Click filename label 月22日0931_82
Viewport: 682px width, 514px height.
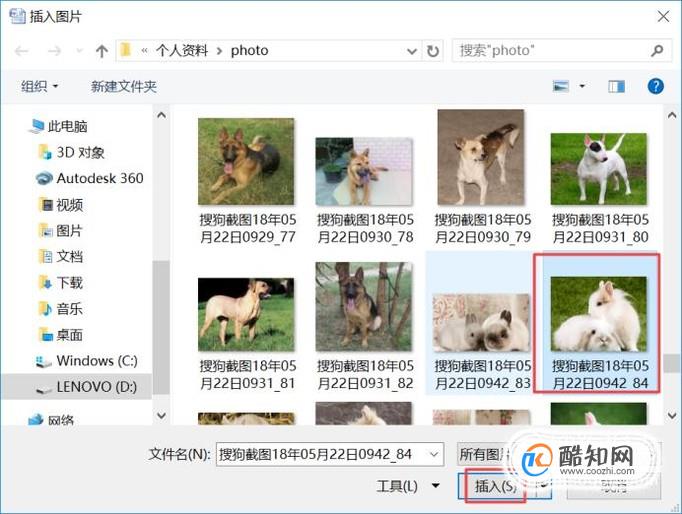coord(365,384)
